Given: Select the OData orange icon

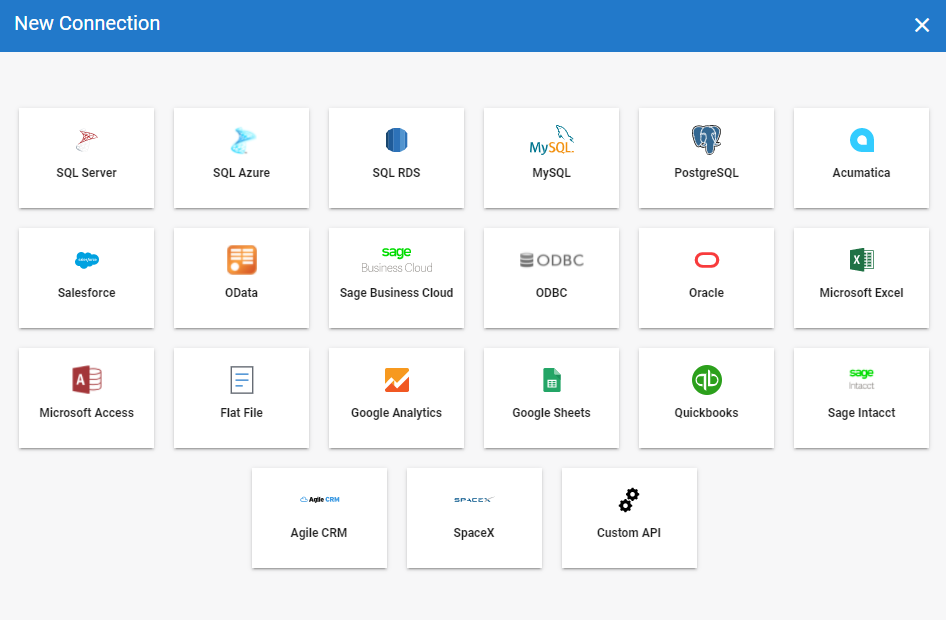Looking at the screenshot, I should 241,260.
